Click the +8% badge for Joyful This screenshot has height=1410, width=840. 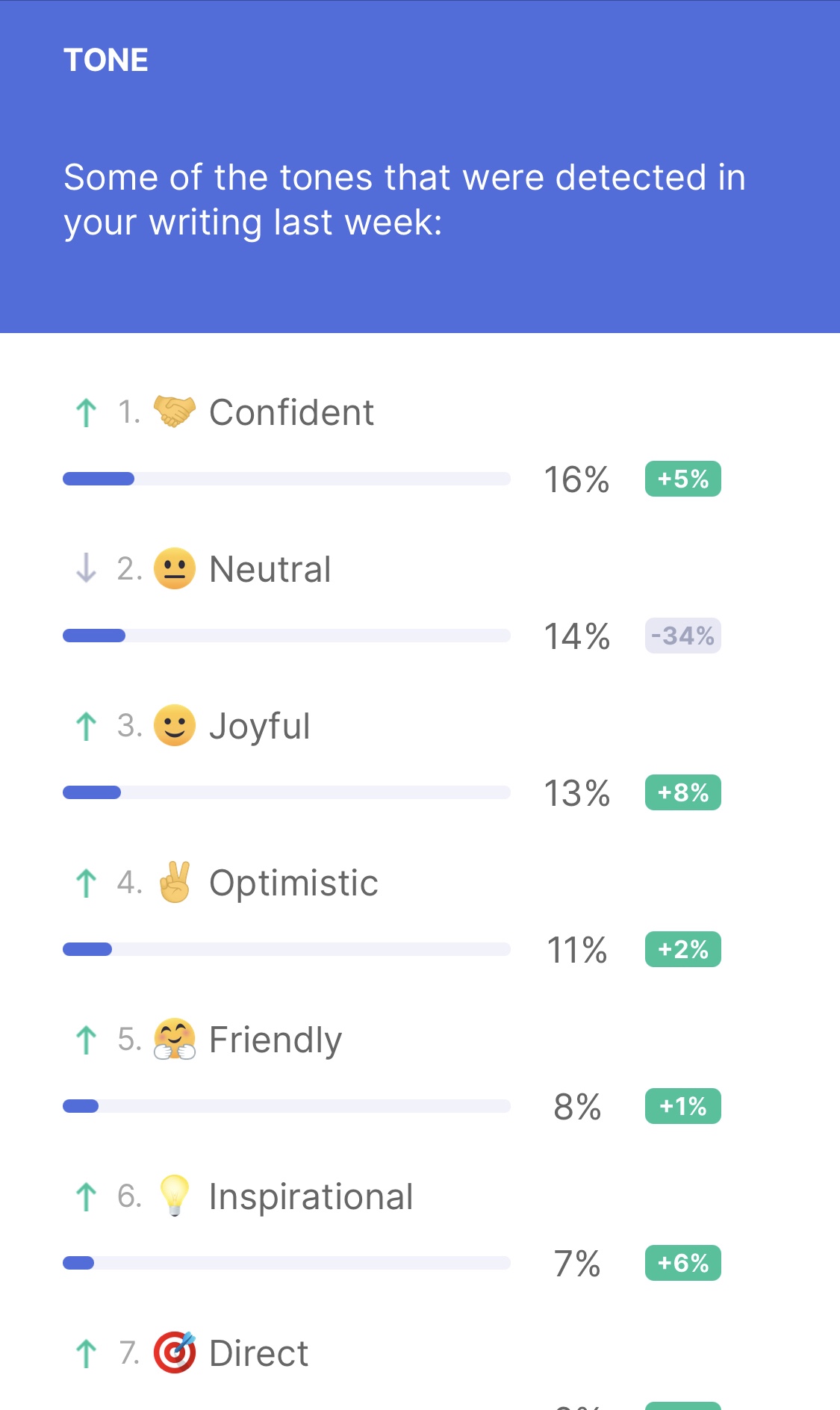[x=682, y=792]
